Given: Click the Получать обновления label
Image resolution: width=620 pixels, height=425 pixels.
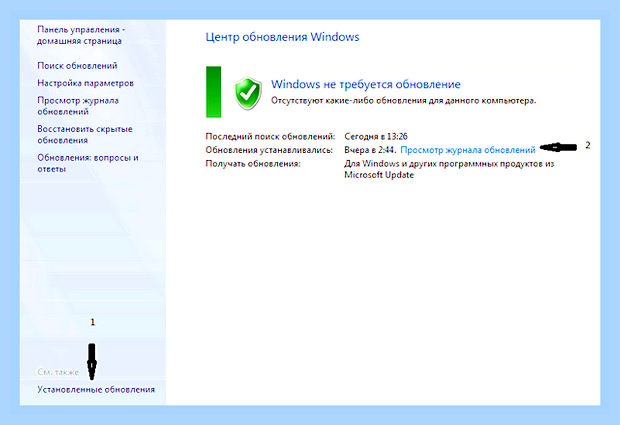Looking at the screenshot, I should 253,164.
